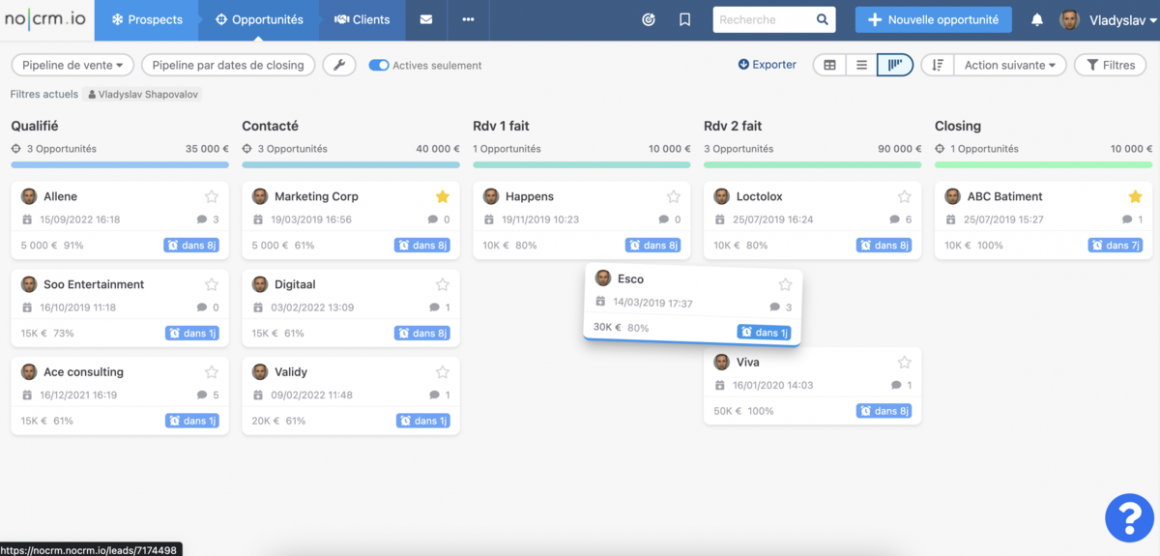
Task: Switch to list view icon
Action: [x=861, y=65]
